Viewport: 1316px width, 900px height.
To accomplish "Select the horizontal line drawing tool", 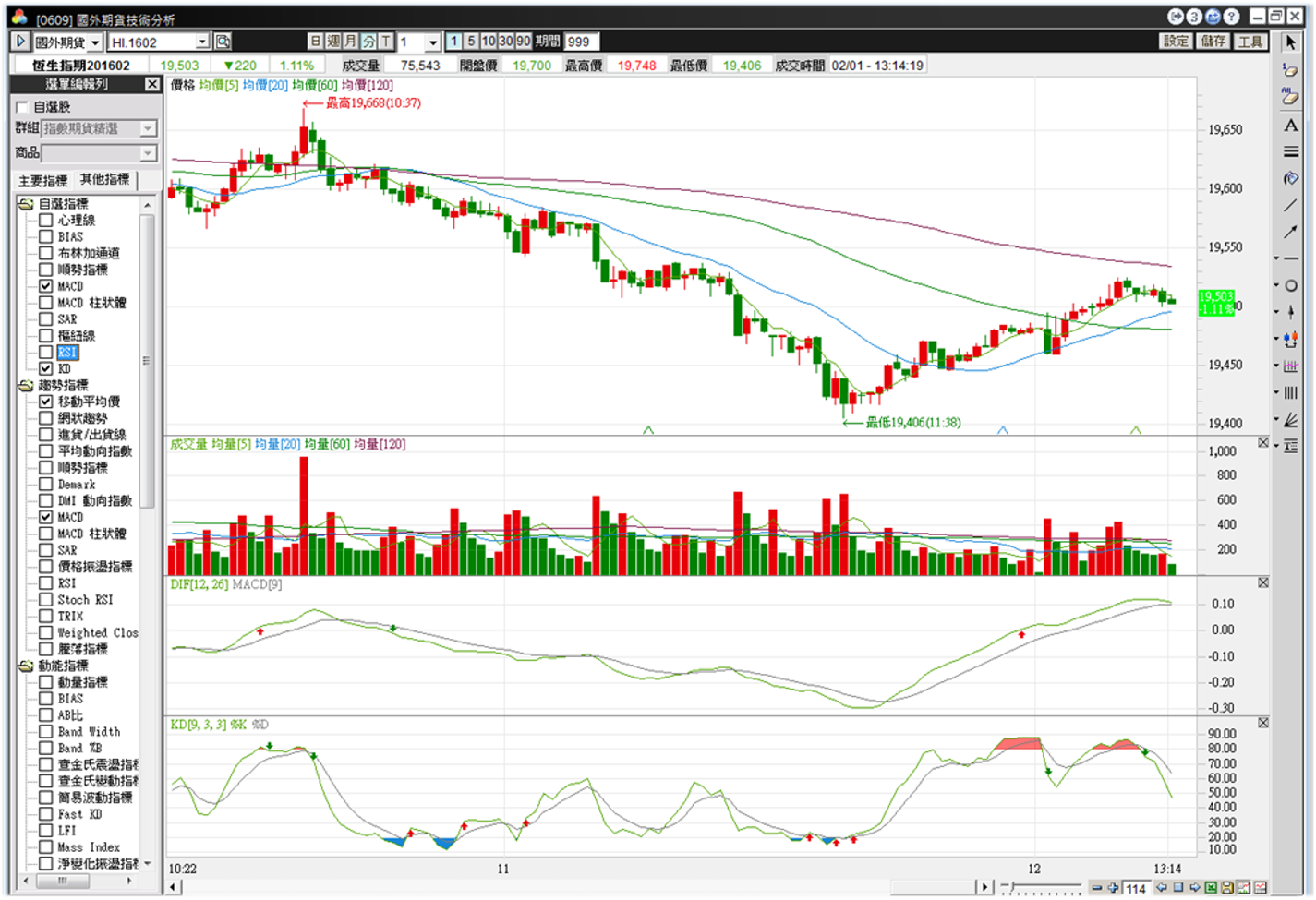I will (x=1291, y=258).
